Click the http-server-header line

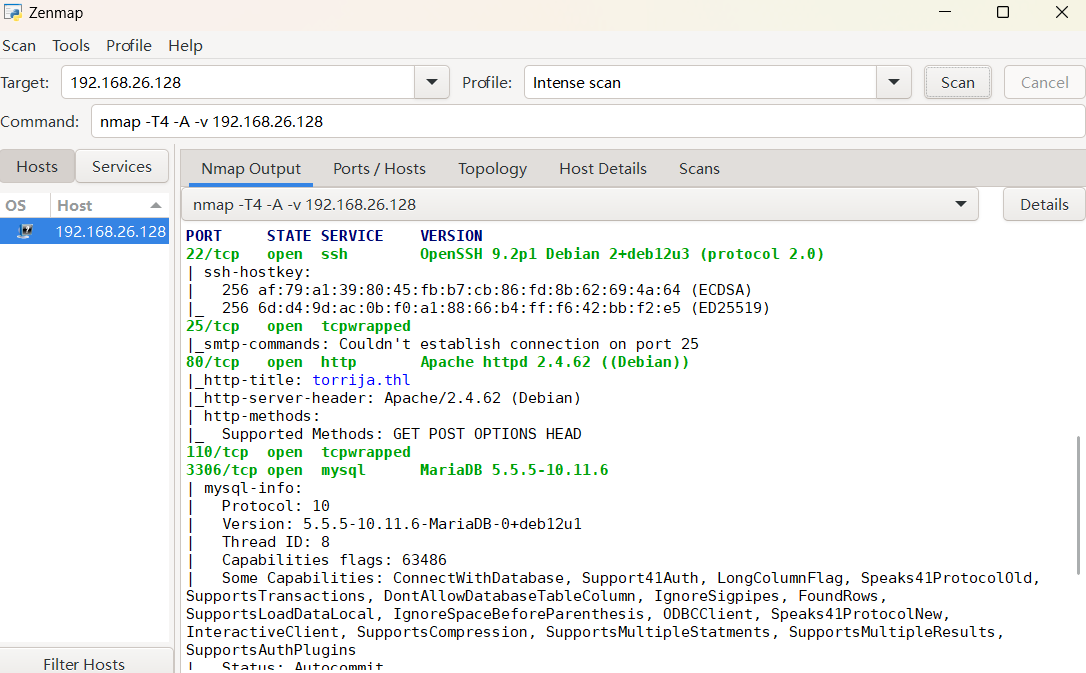click(384, 398)
